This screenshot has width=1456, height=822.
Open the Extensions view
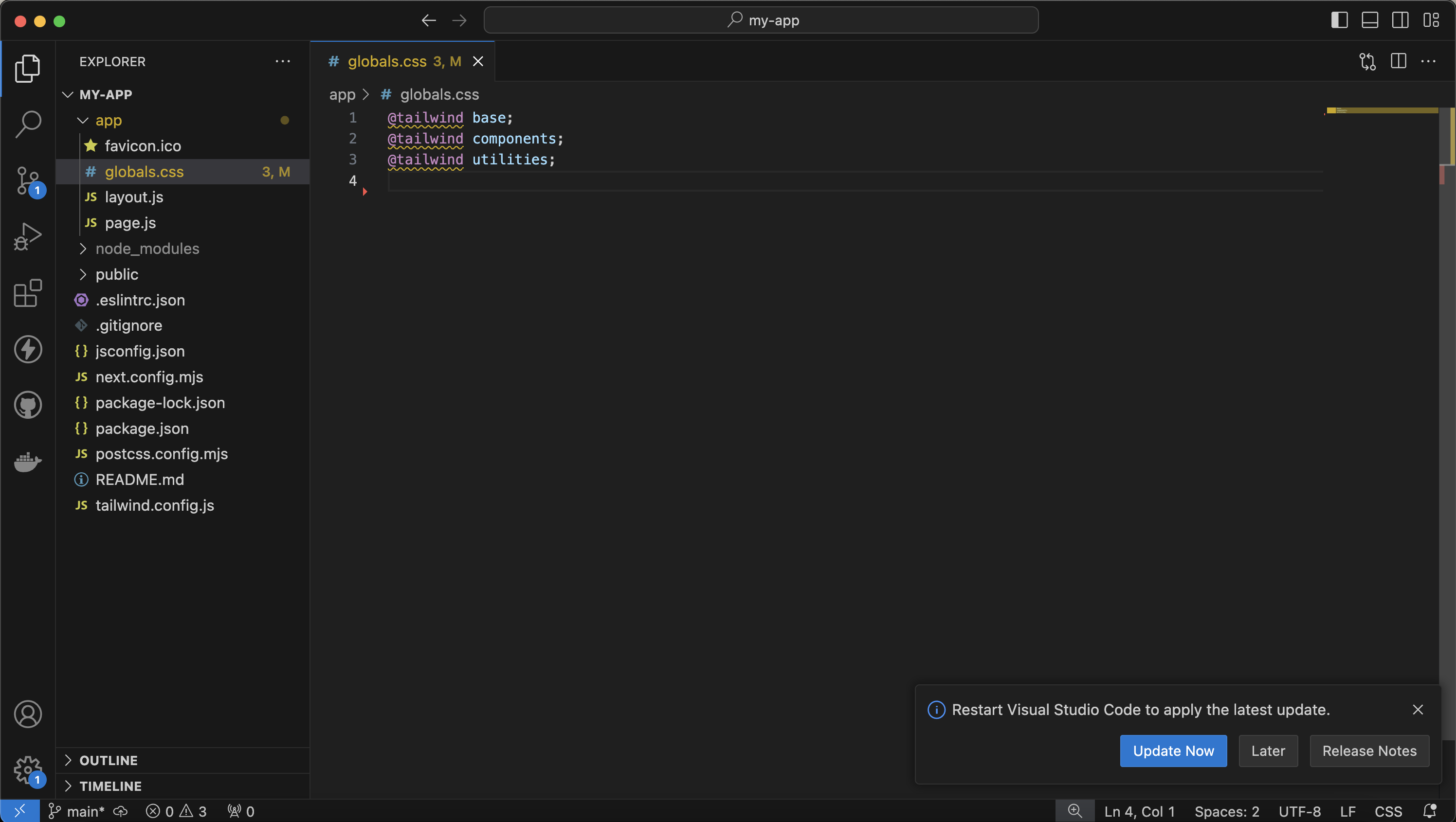[x=28, y=293]
